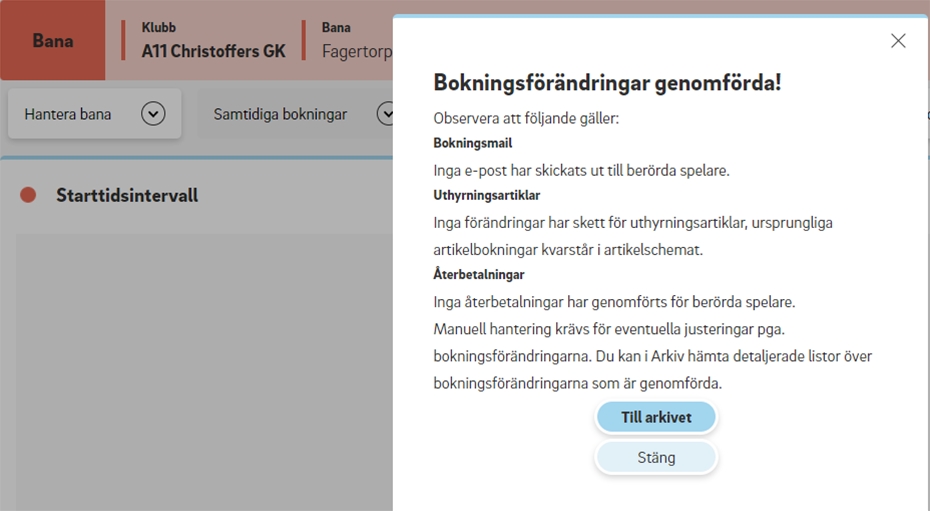Viewport: 930px width, 511px height.
Task: Click the Observera att följande gäller text
Action: (x=526, y=118)
